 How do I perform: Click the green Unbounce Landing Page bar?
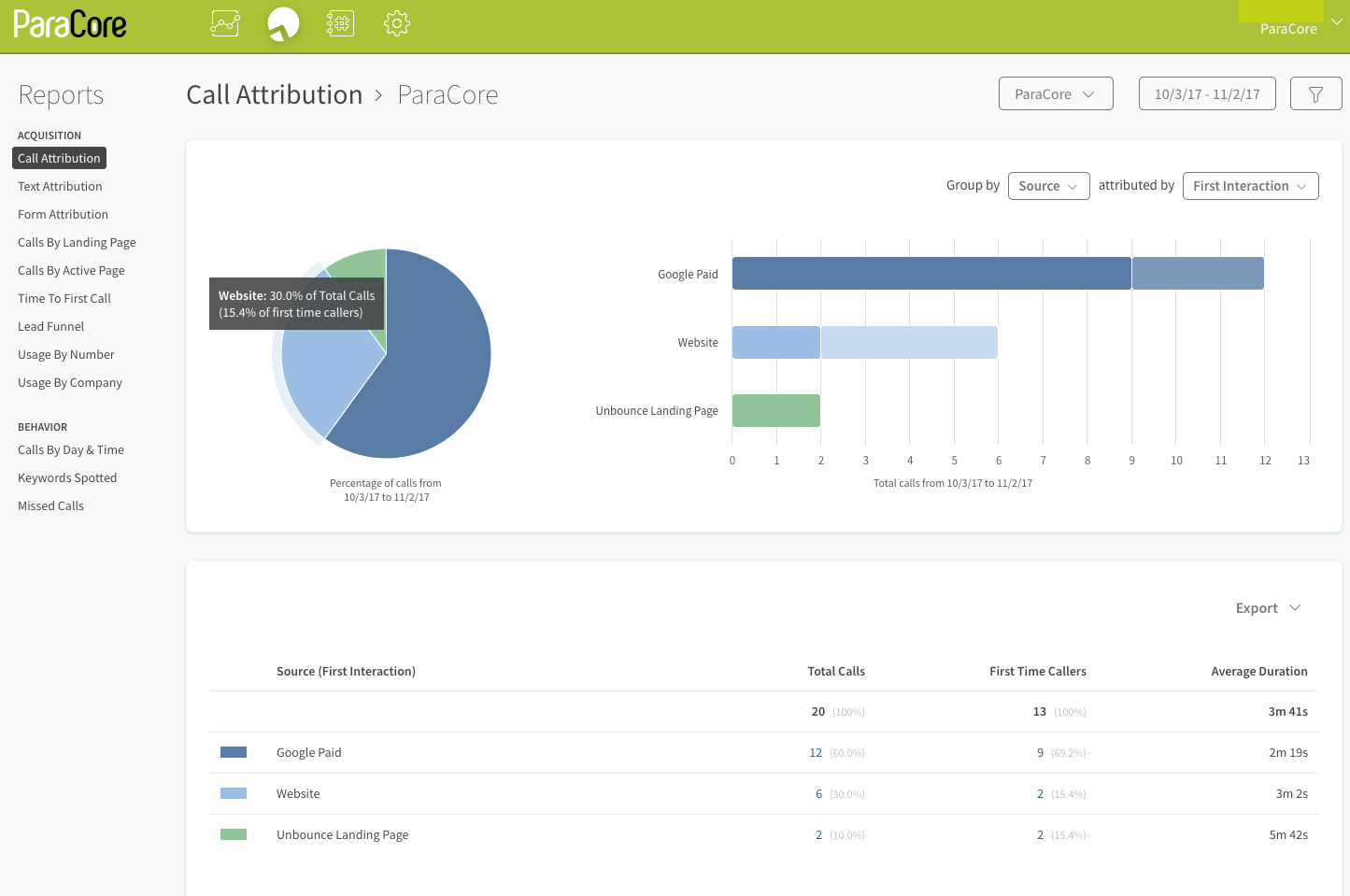tap(776, 410)
